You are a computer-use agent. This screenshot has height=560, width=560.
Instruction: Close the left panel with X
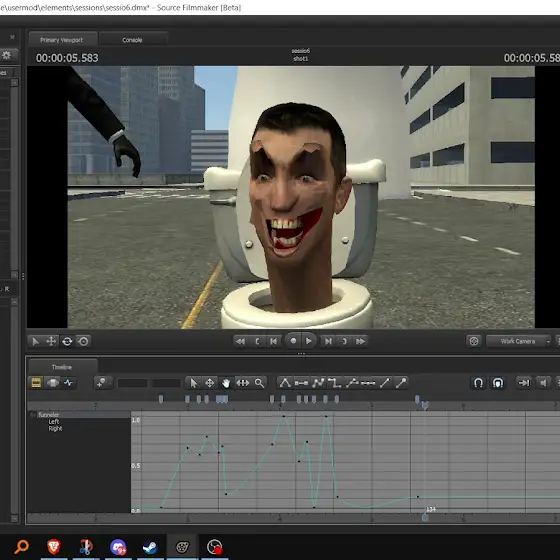coord(12,37)
